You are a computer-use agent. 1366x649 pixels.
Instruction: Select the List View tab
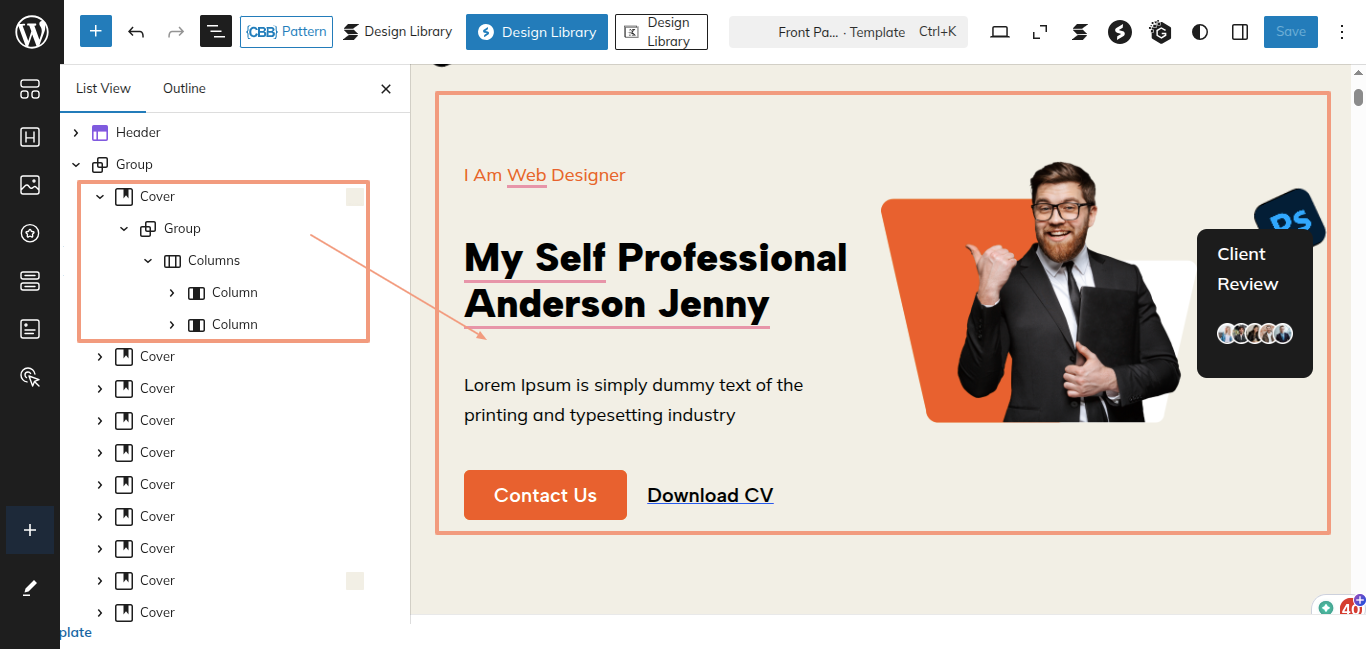[x=103, y=88]
